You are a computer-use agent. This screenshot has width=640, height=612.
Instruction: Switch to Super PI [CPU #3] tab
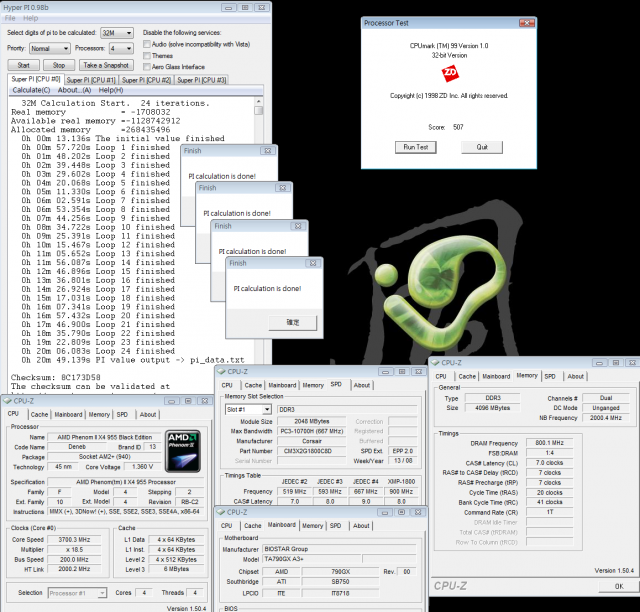point(201,80)
